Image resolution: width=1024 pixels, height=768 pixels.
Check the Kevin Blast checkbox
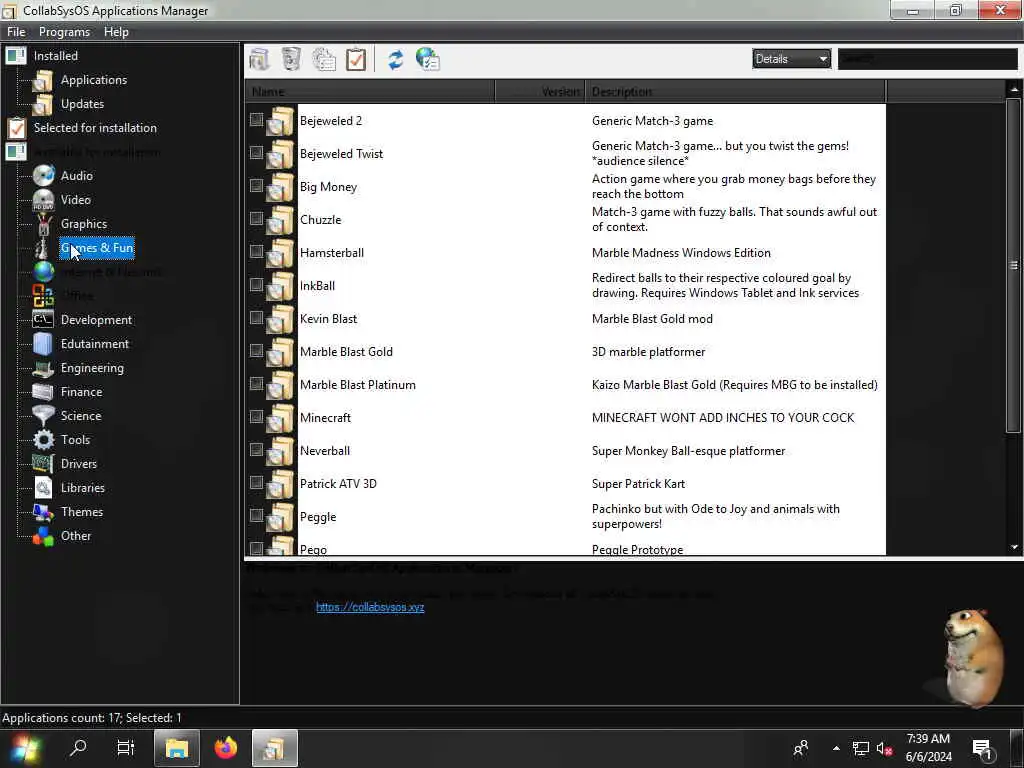coord(257,317)
